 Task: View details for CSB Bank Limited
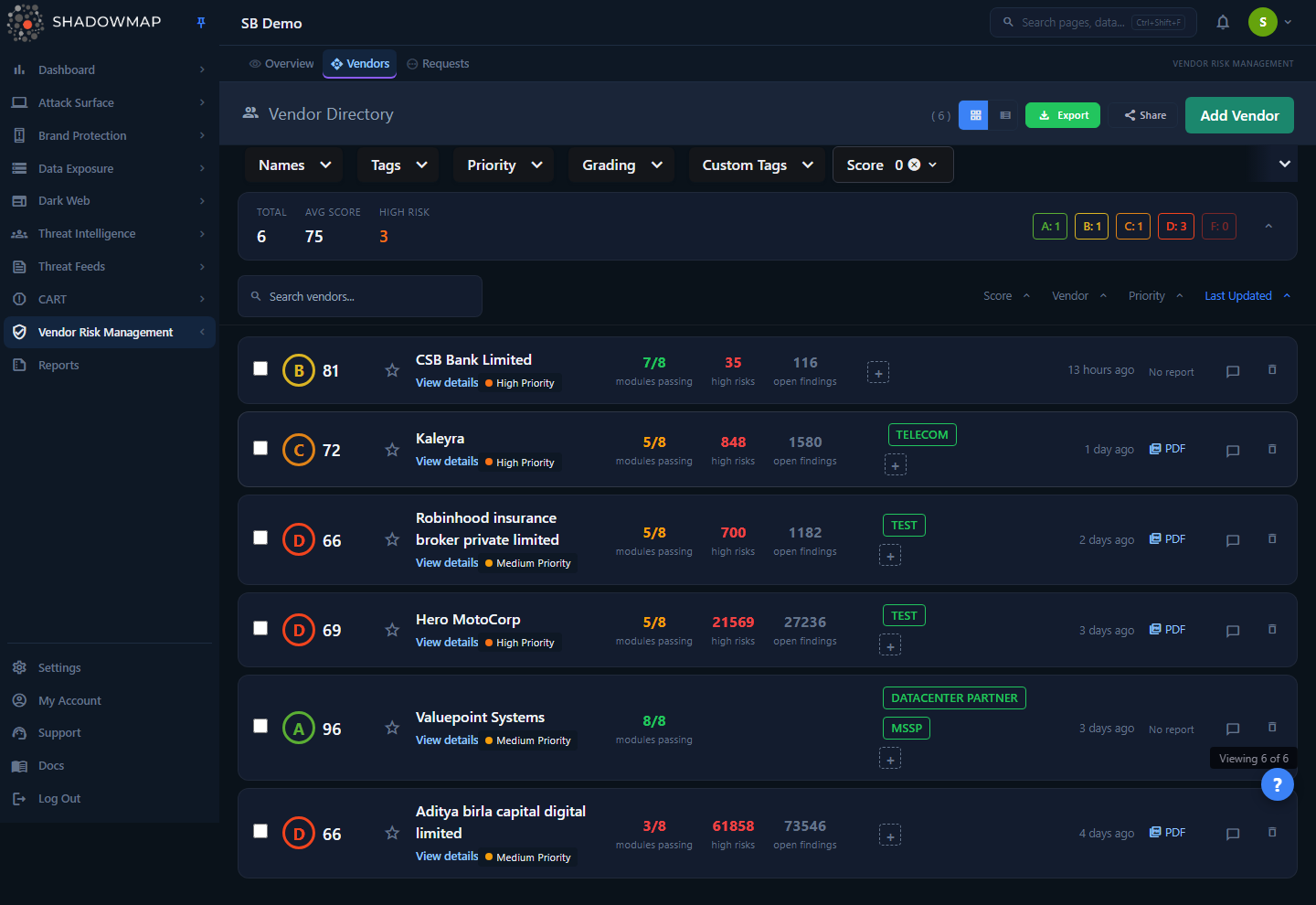coord(447,383)
